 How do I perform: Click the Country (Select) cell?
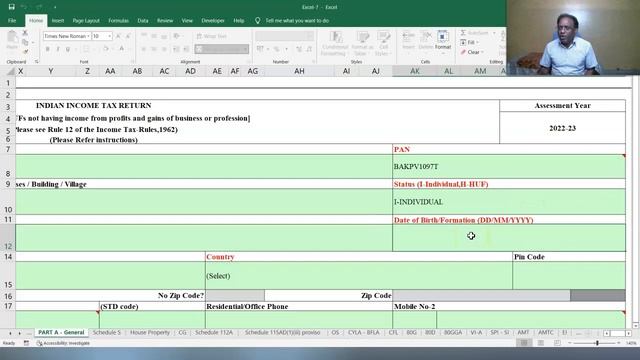359,276
